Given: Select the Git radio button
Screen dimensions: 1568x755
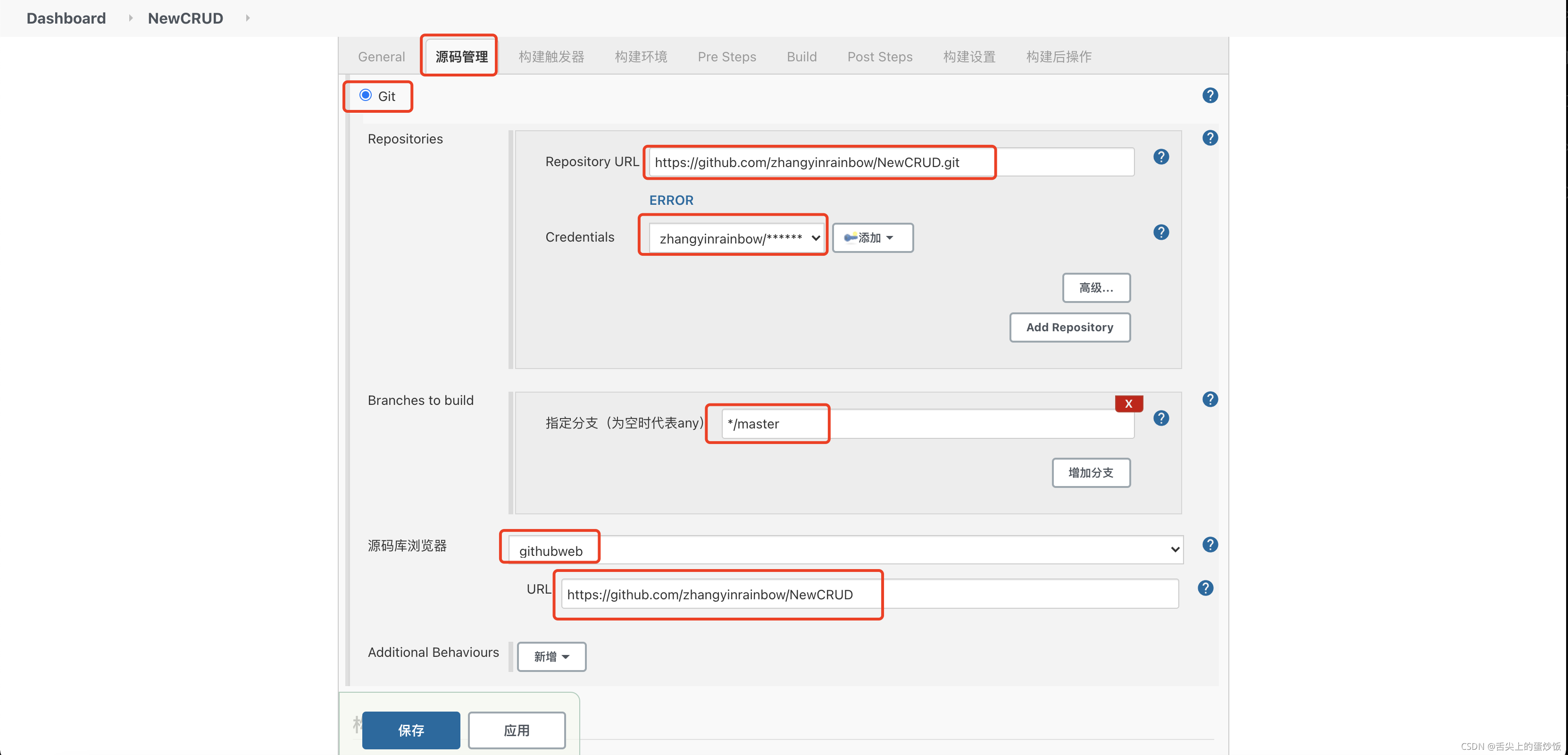Looking at the screenshot, I should coord(365,95).
